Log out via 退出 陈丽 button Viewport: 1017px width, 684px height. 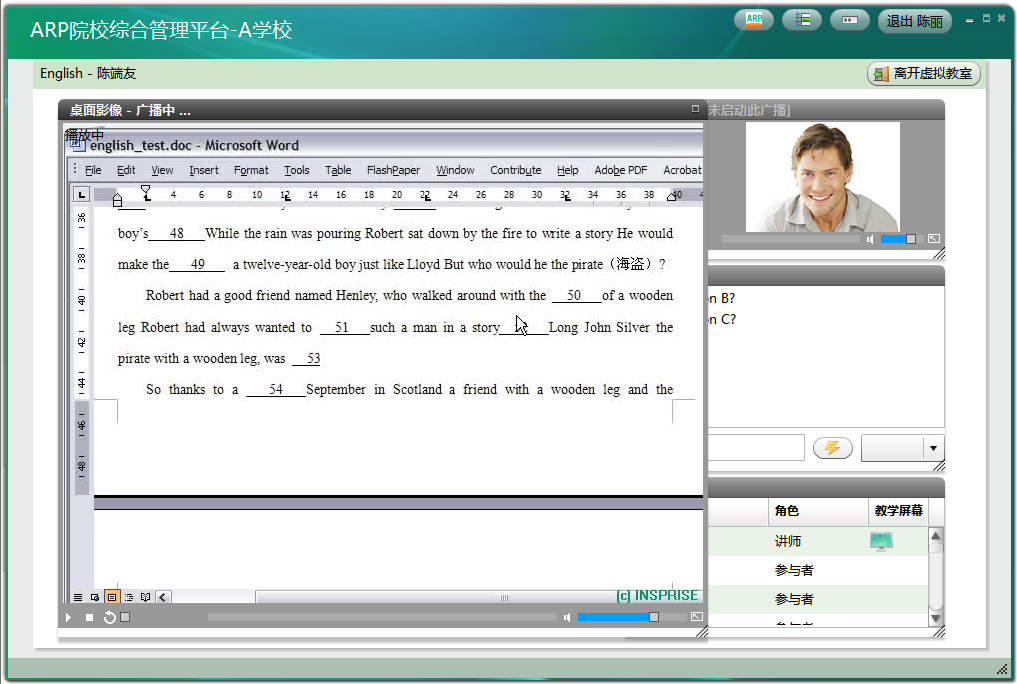(x=915, y=21)
